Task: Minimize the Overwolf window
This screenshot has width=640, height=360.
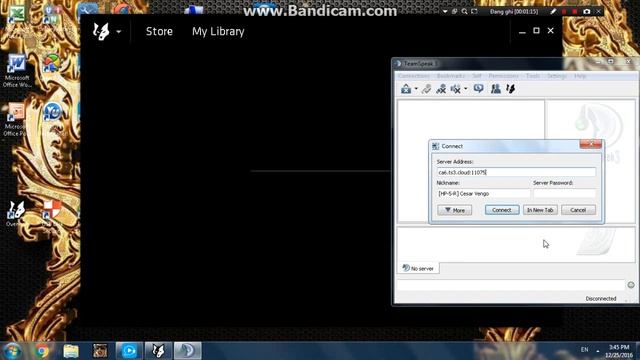Action: click(x=522, y=31)
